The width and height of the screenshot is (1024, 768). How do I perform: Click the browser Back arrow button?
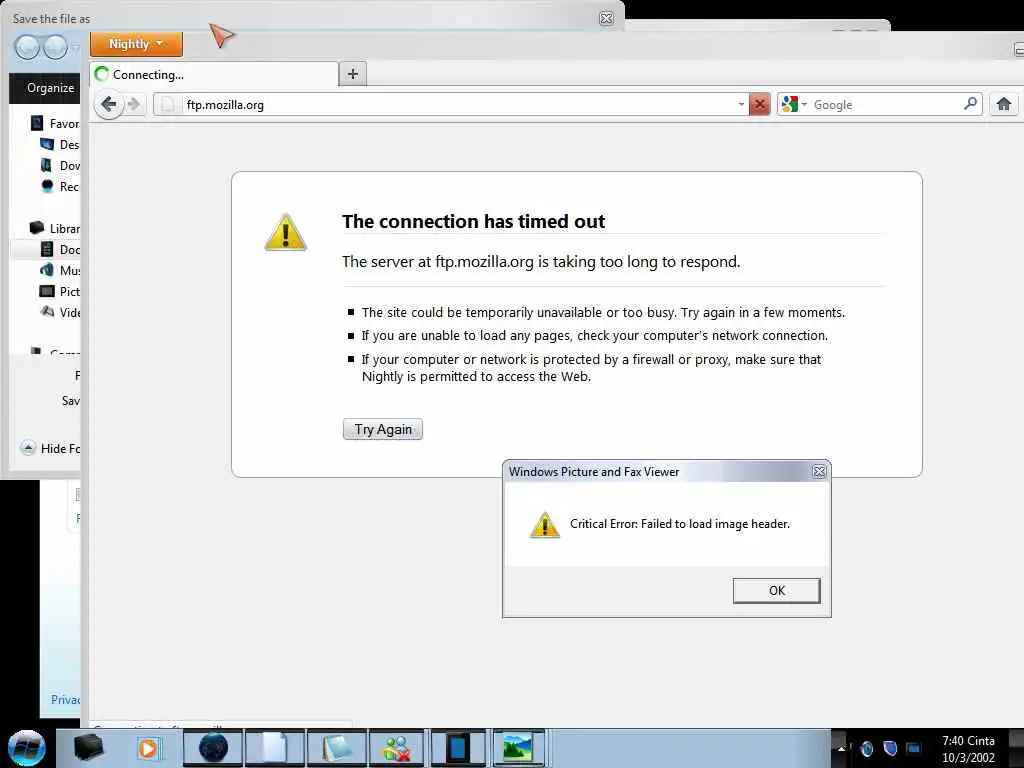pos(109,104)
